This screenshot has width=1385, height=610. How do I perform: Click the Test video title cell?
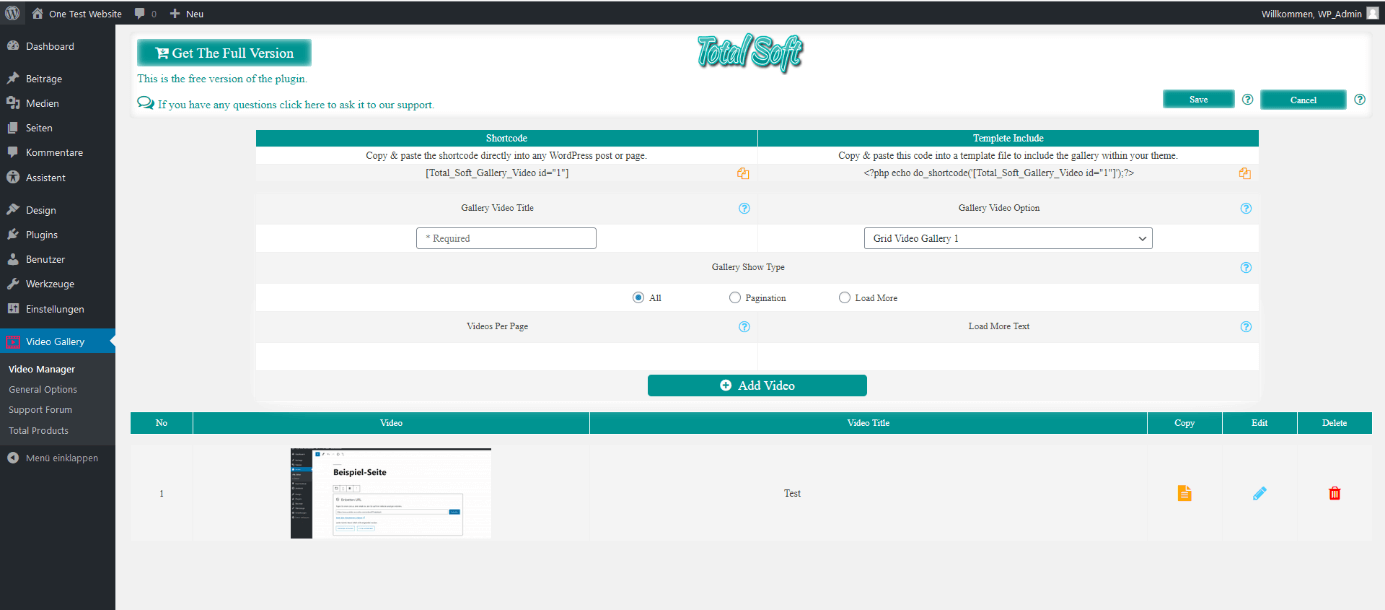pos(792,493)
